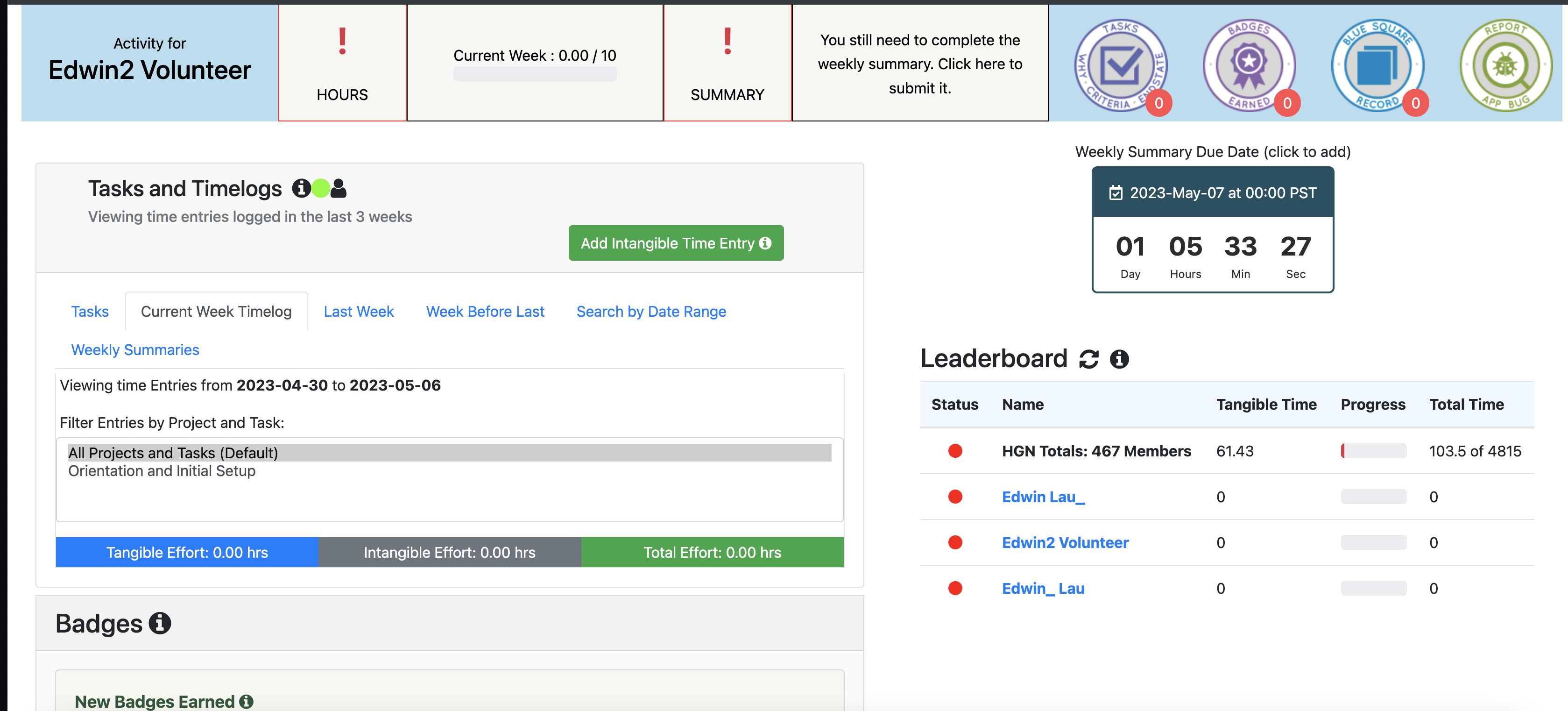Switch to the Weekly Summaries tab

click(135, 350)
